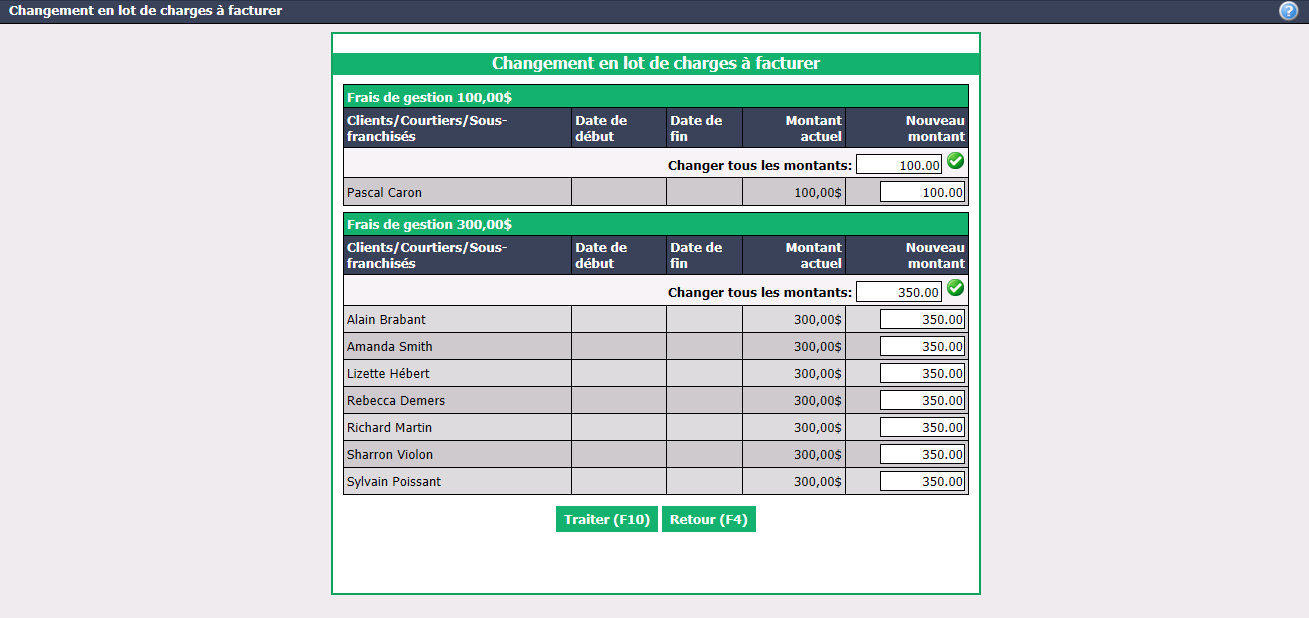Select the 350.00 'Changer tous les montants' field
Image resolution: width=1309 pixels, height=618 pixels.
899,292
